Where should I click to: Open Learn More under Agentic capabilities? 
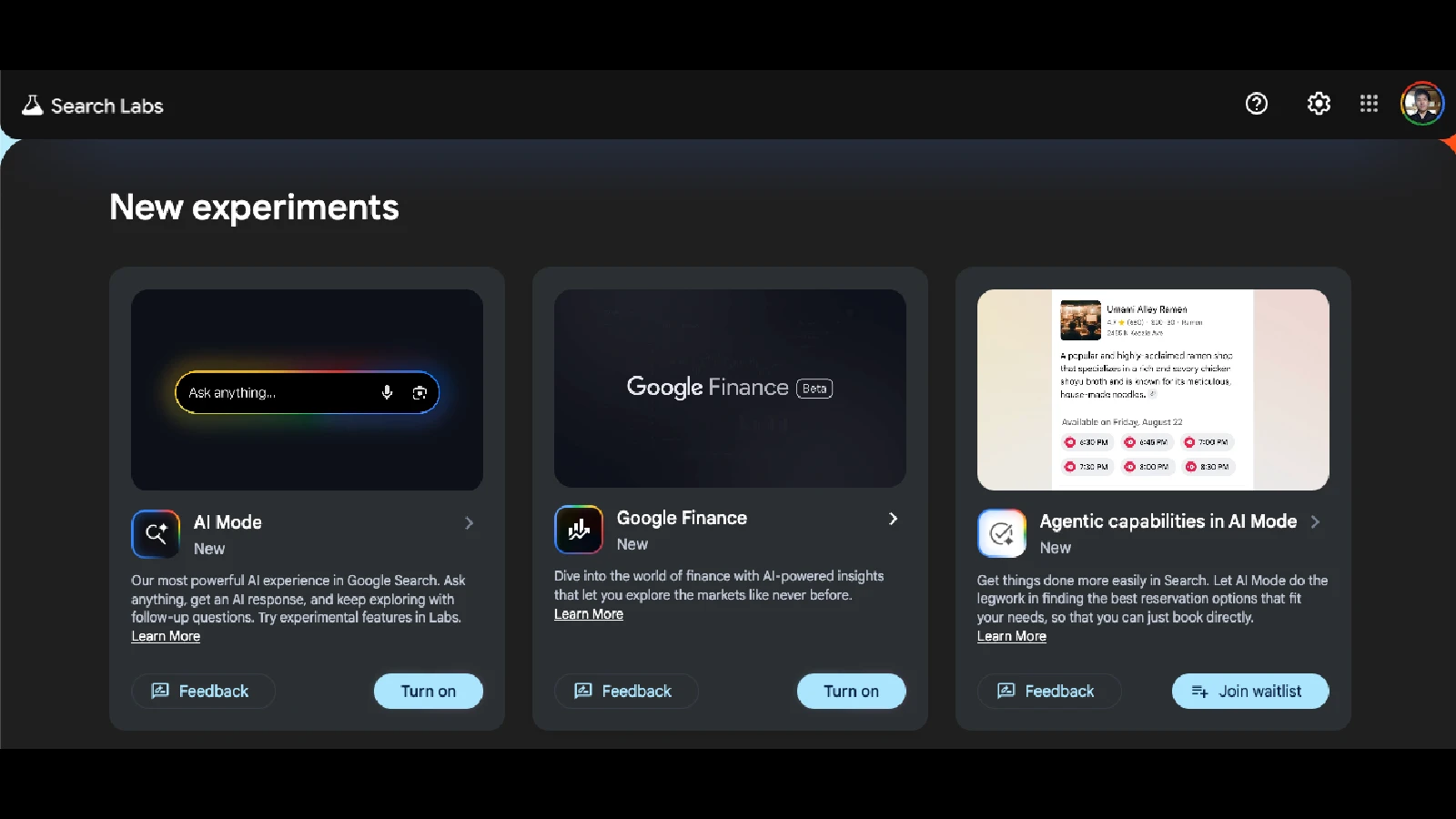click(x=1012, y=636)
